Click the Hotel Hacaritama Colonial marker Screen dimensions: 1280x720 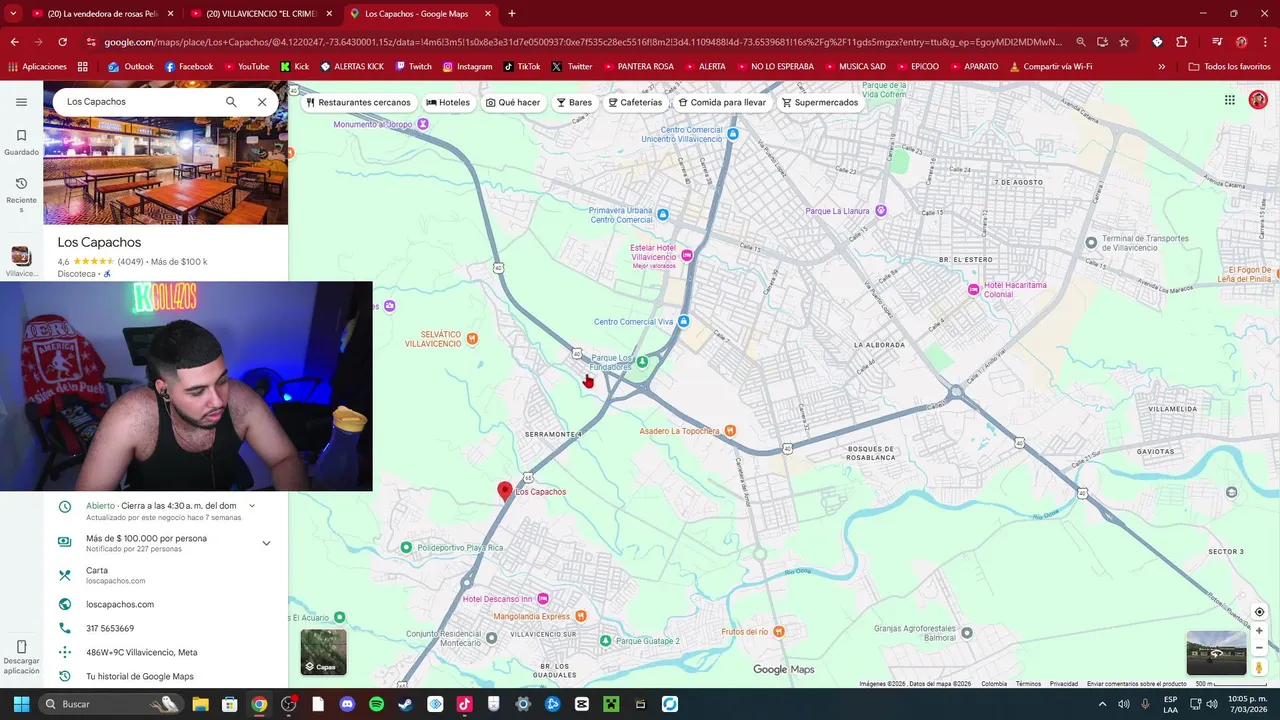pyautogui.click(x=973, y=289)
